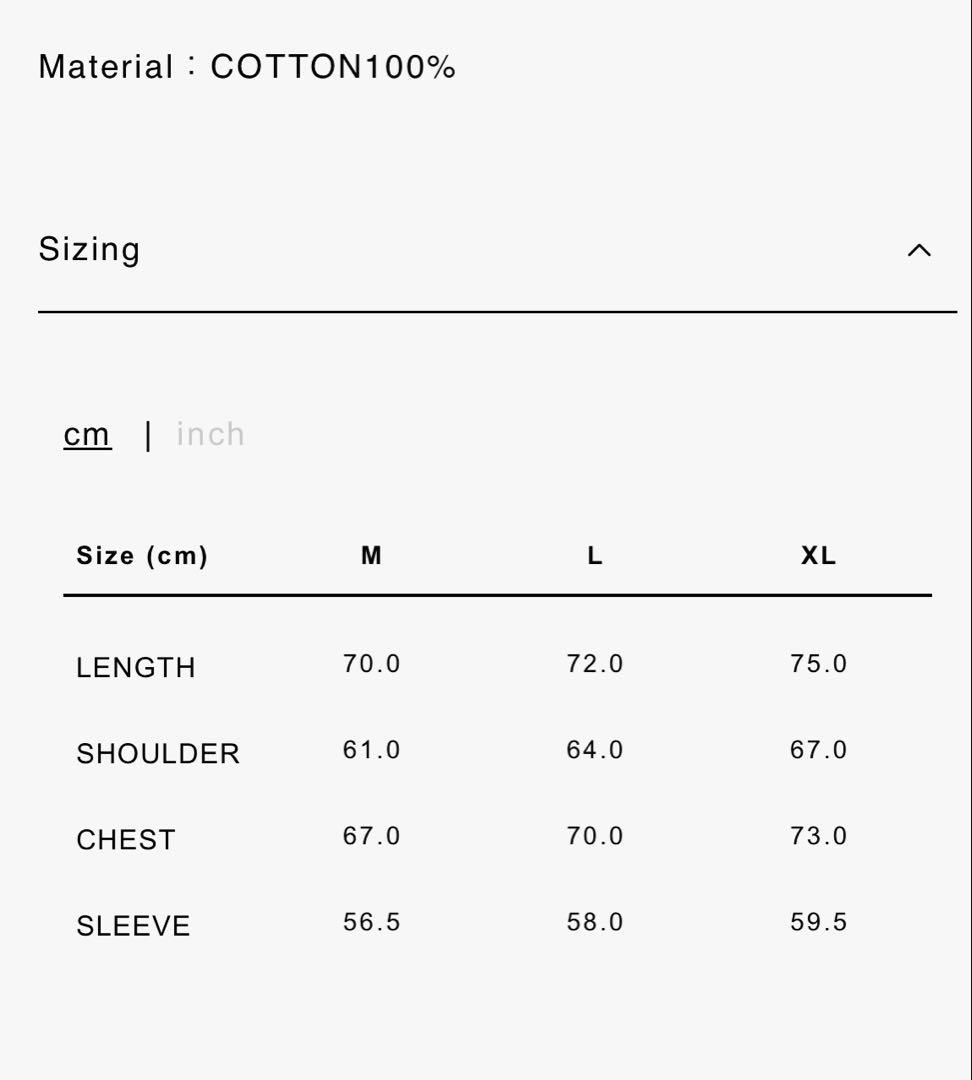Click the 73.0 chest value for XL

coord(818,836)
